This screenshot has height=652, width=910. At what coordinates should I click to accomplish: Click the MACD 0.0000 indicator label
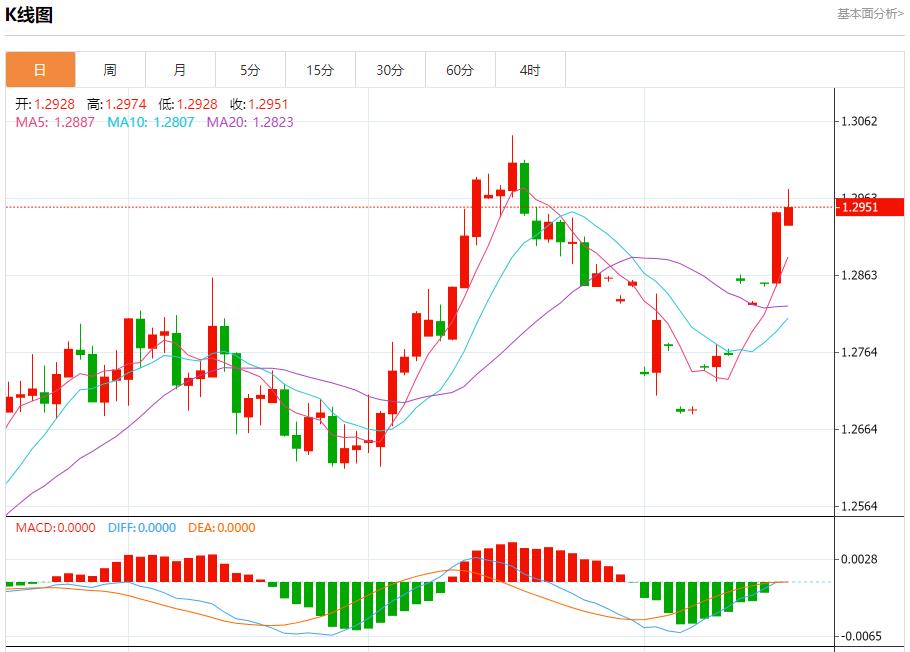tap(55, 528)
